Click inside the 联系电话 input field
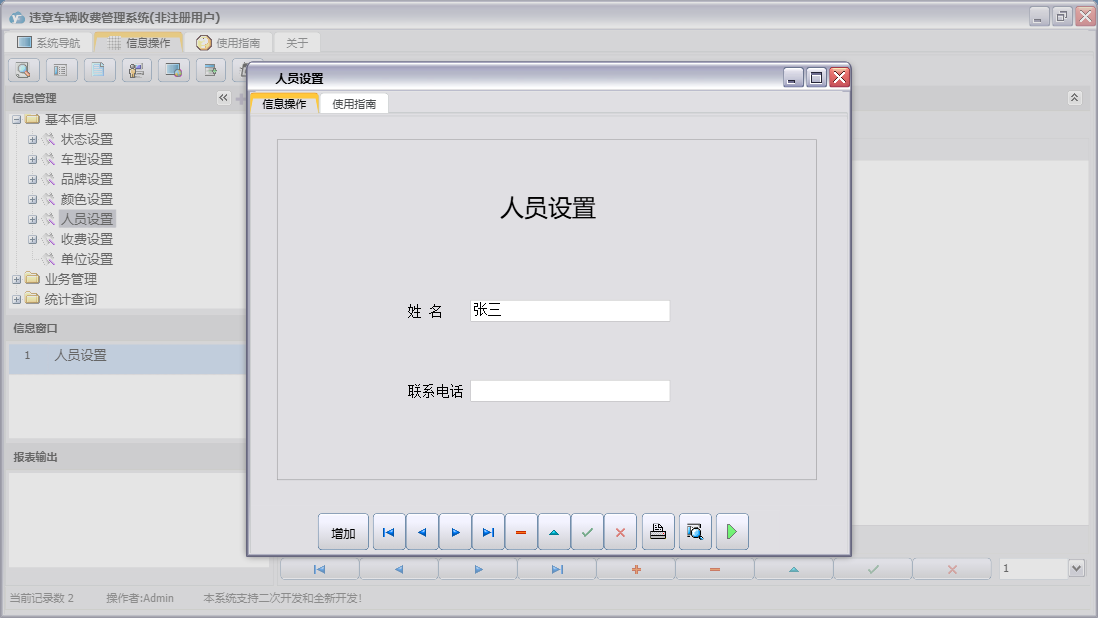The height and width of the screenshot is (618, 1098). pyautogui.click(x=569, y=390)
